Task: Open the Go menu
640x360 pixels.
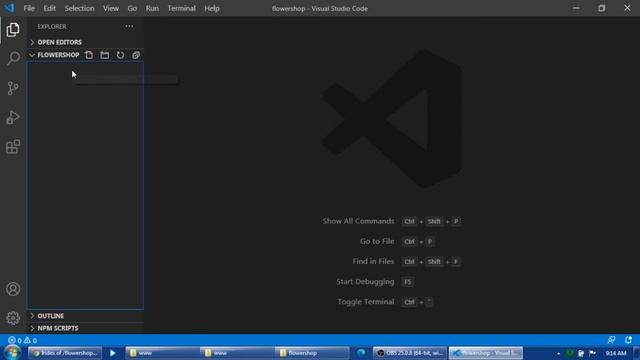Action: click(x=132, y=8)
